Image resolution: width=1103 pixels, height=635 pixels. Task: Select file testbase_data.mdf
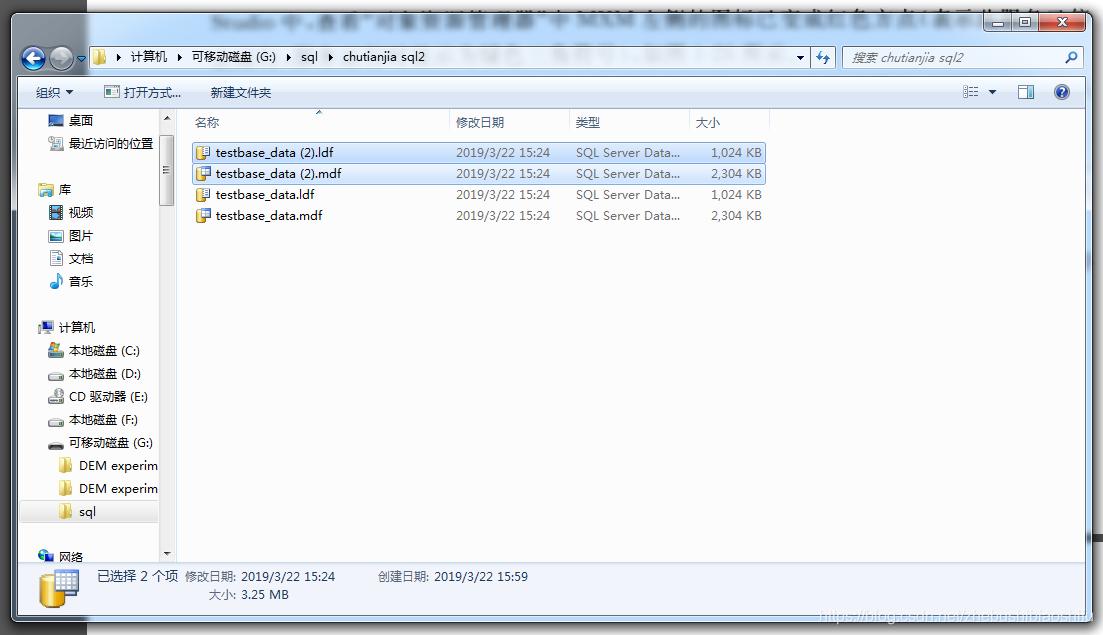click(478, 216)
